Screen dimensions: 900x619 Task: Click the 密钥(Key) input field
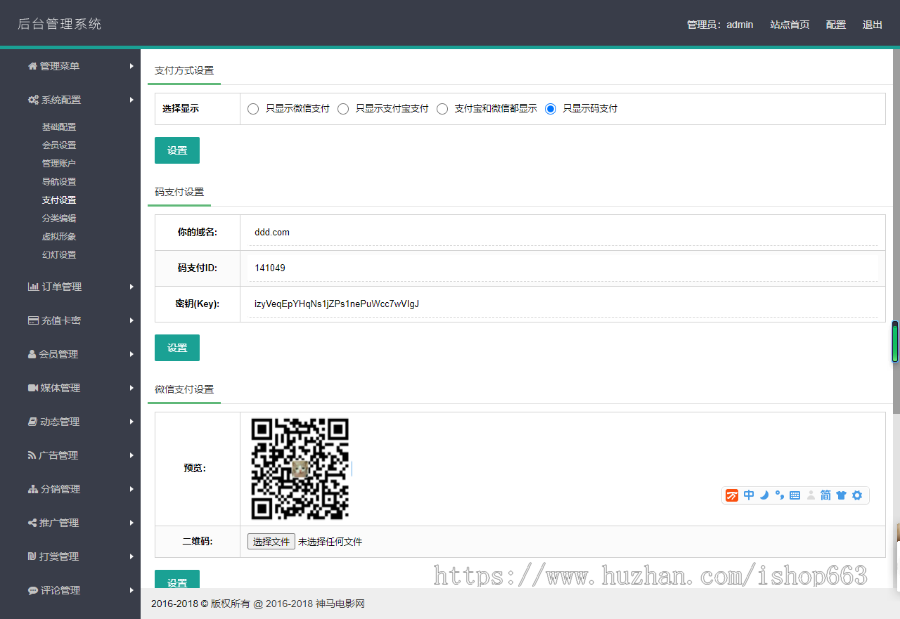pyautogui.click(x=563, y=304)
